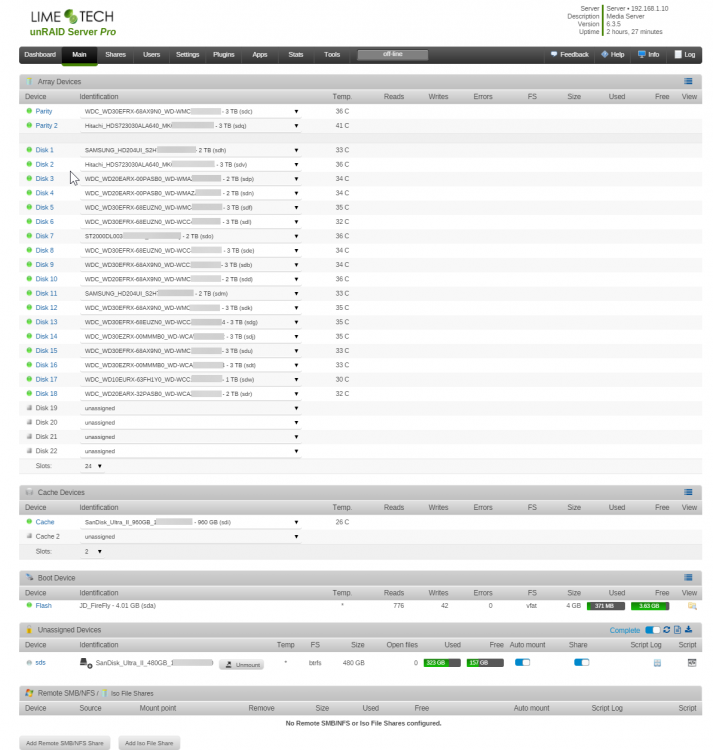Screen dimensions: 713x750
Task: Edit the sds device script icon
Action: (x=691, y=663)
